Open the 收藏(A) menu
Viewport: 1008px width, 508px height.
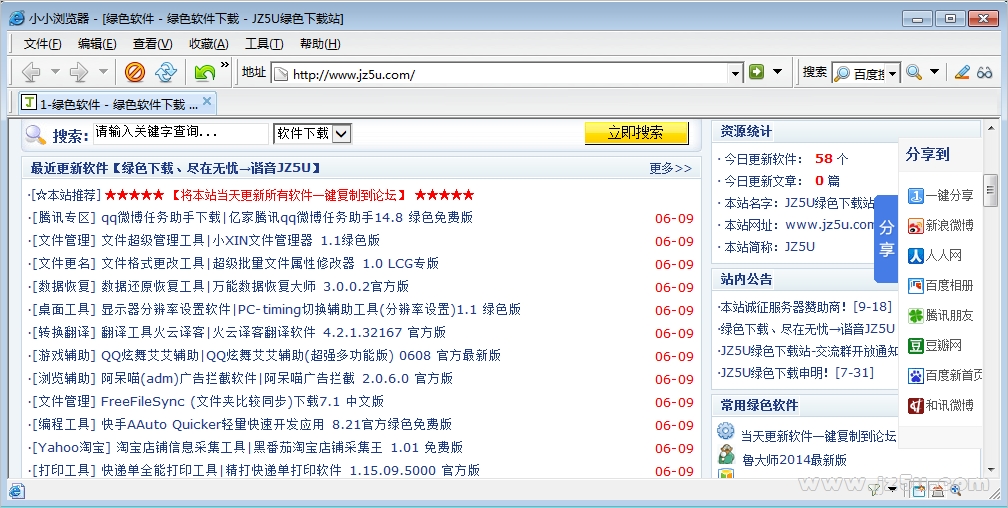click(208, 44)
